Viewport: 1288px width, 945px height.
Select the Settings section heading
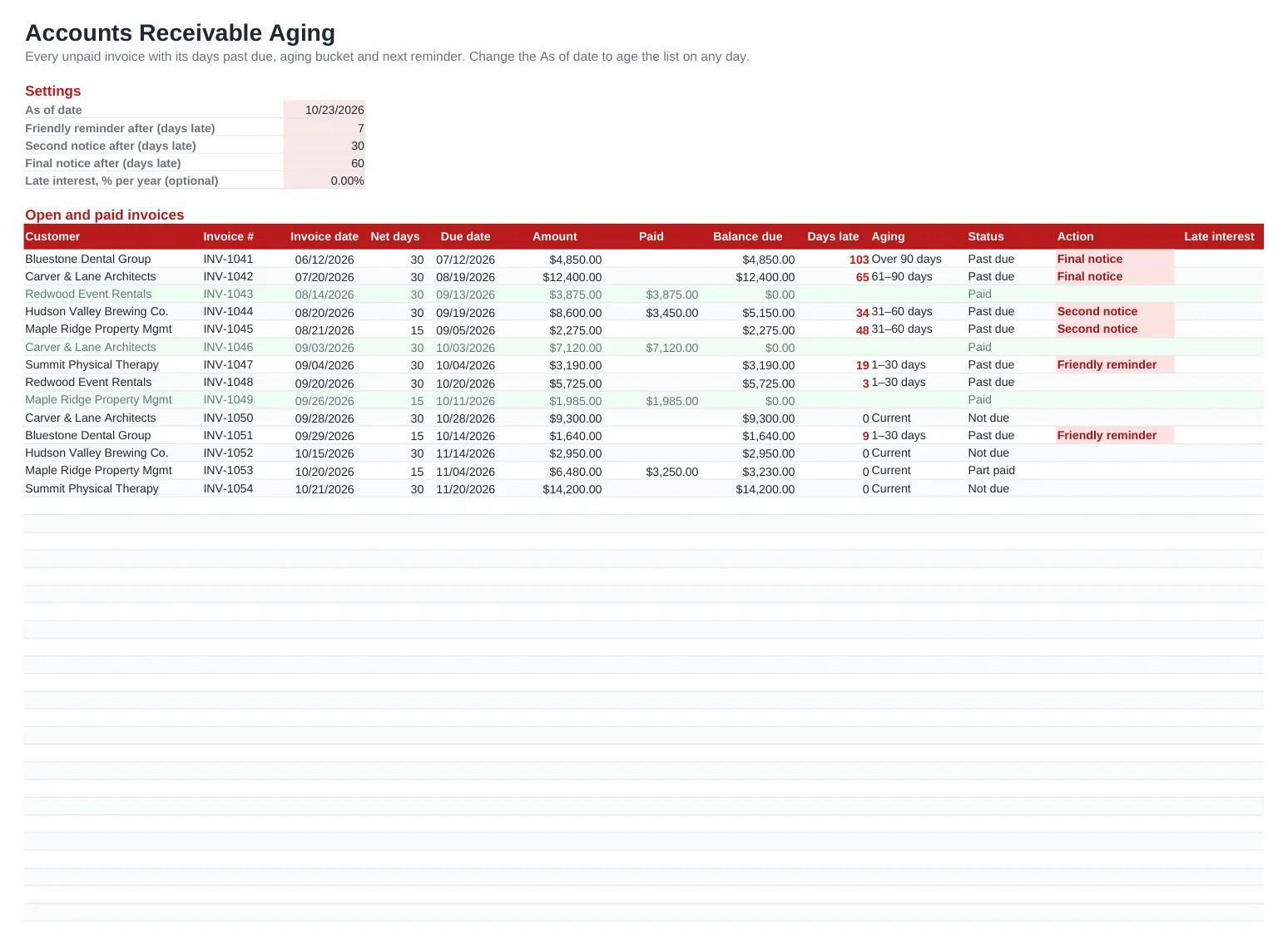tap(53, 91)
